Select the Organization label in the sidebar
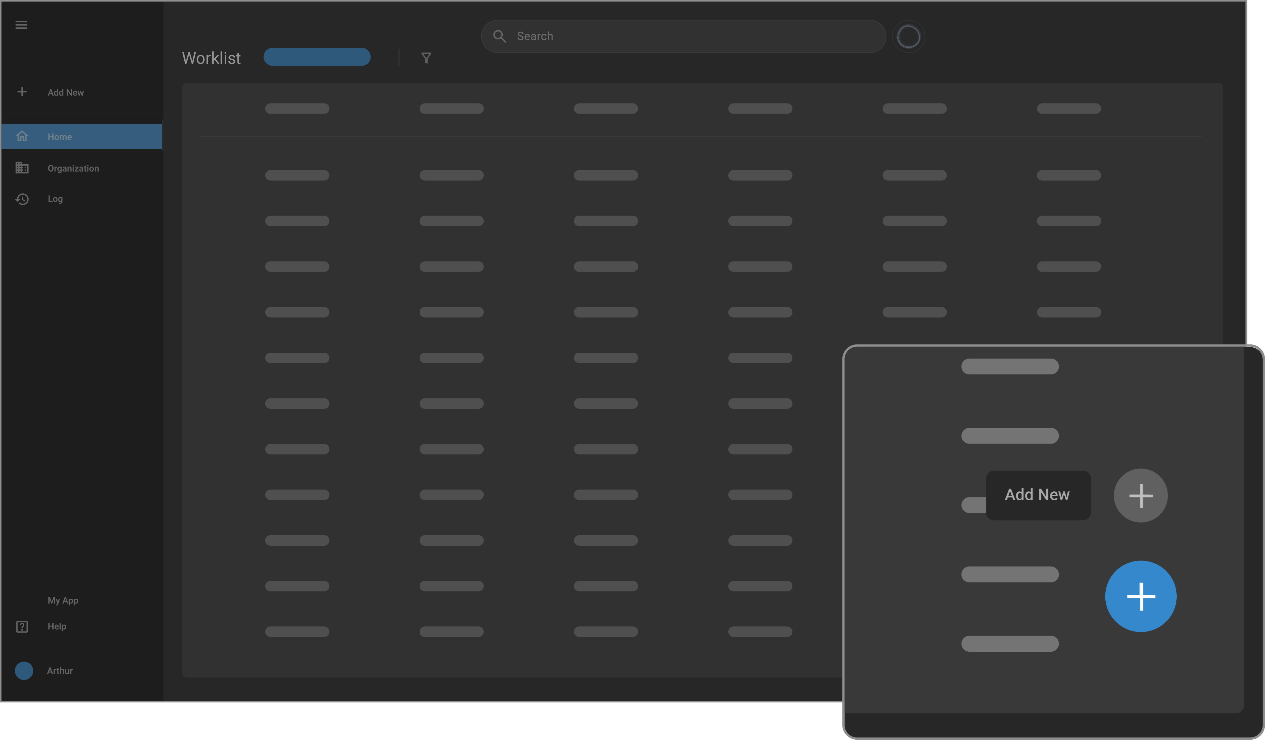The width and height of the screenshot is (1265, 740). click(x=73, y=169)
